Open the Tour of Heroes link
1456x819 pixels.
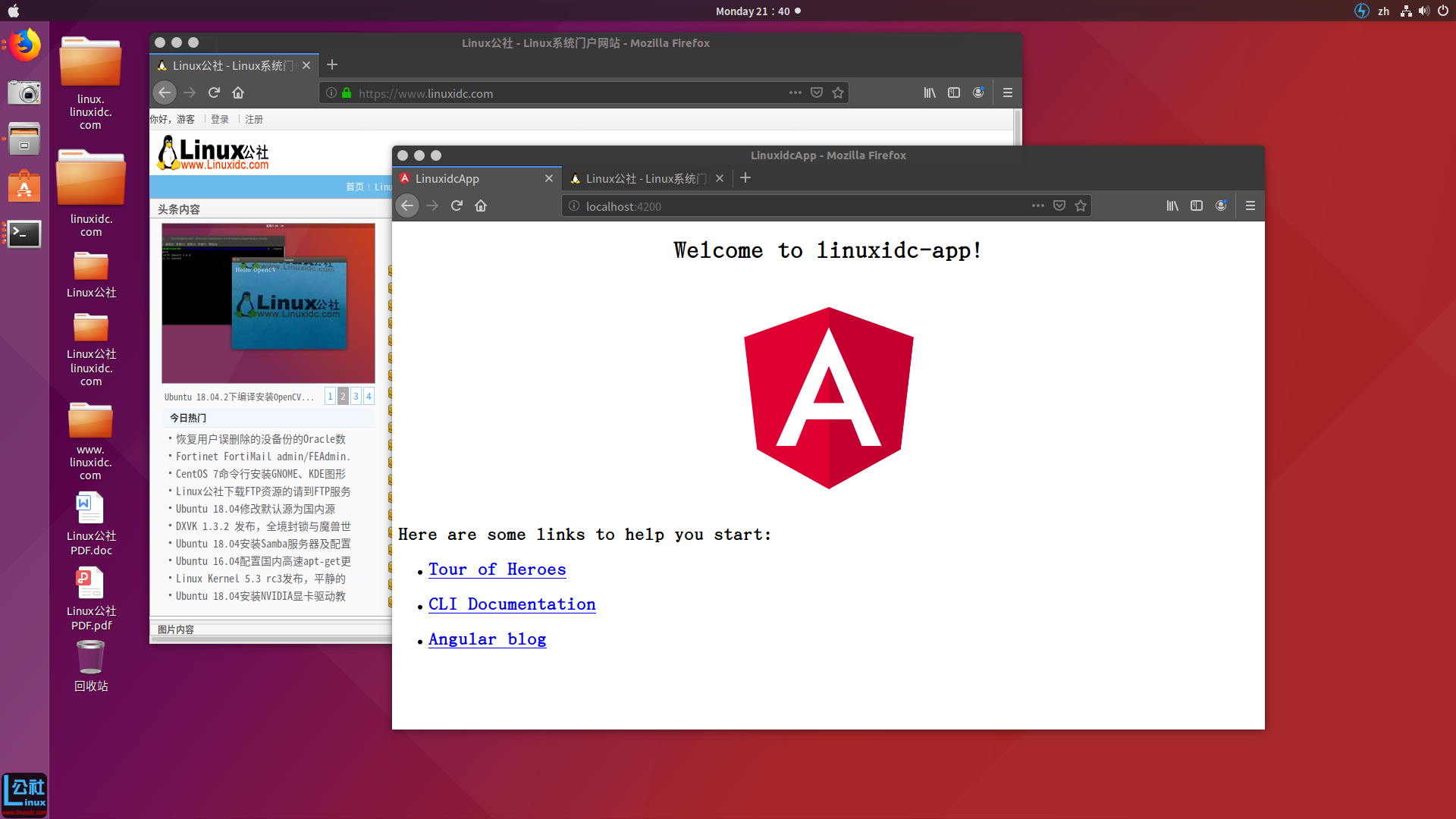(497, 570)
